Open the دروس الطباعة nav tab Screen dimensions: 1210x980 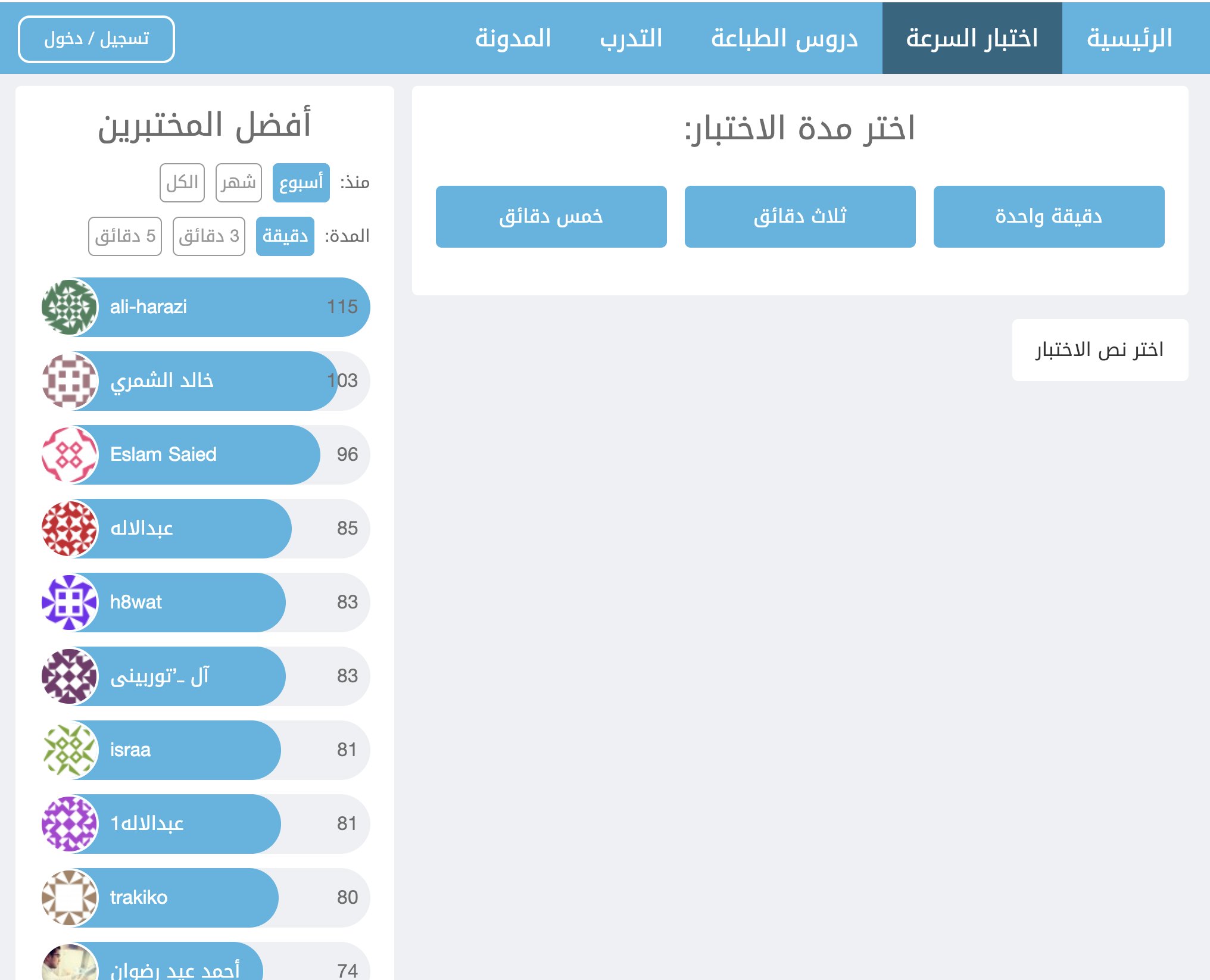tap(784, 38)
